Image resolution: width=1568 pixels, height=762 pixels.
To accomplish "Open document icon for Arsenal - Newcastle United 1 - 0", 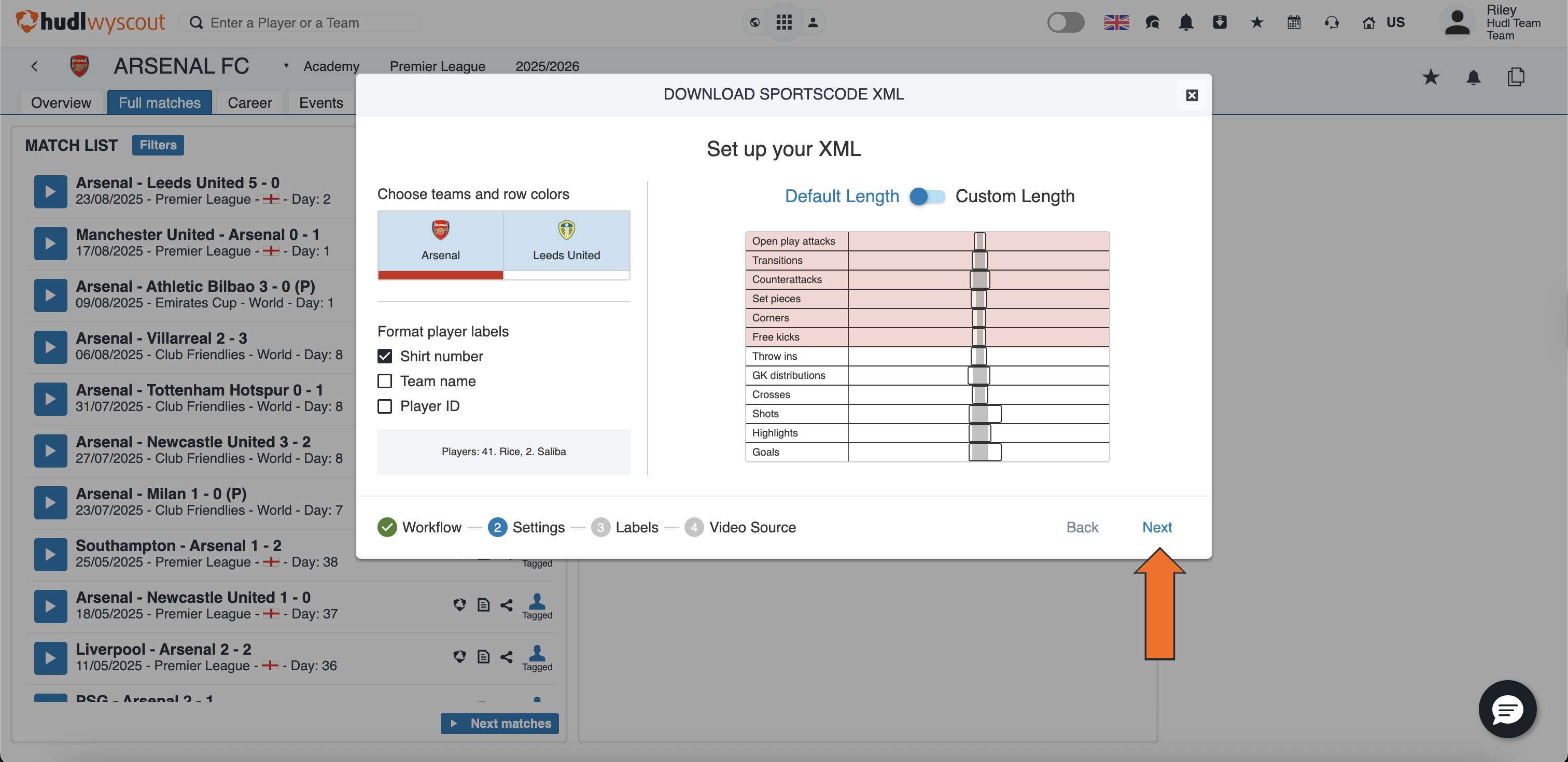I will coord(483,604).
